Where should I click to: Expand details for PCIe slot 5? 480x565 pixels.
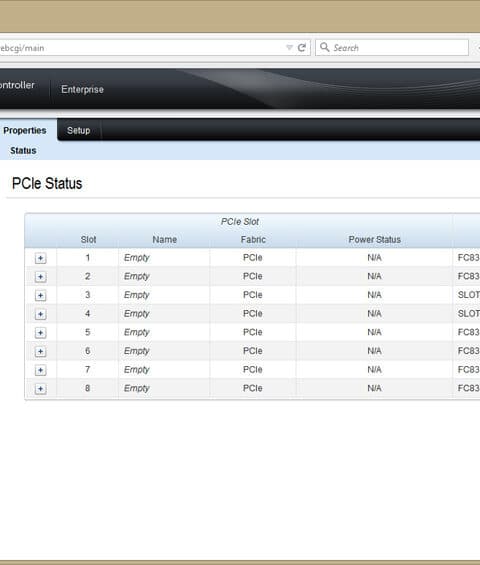[x=40, y=333]
